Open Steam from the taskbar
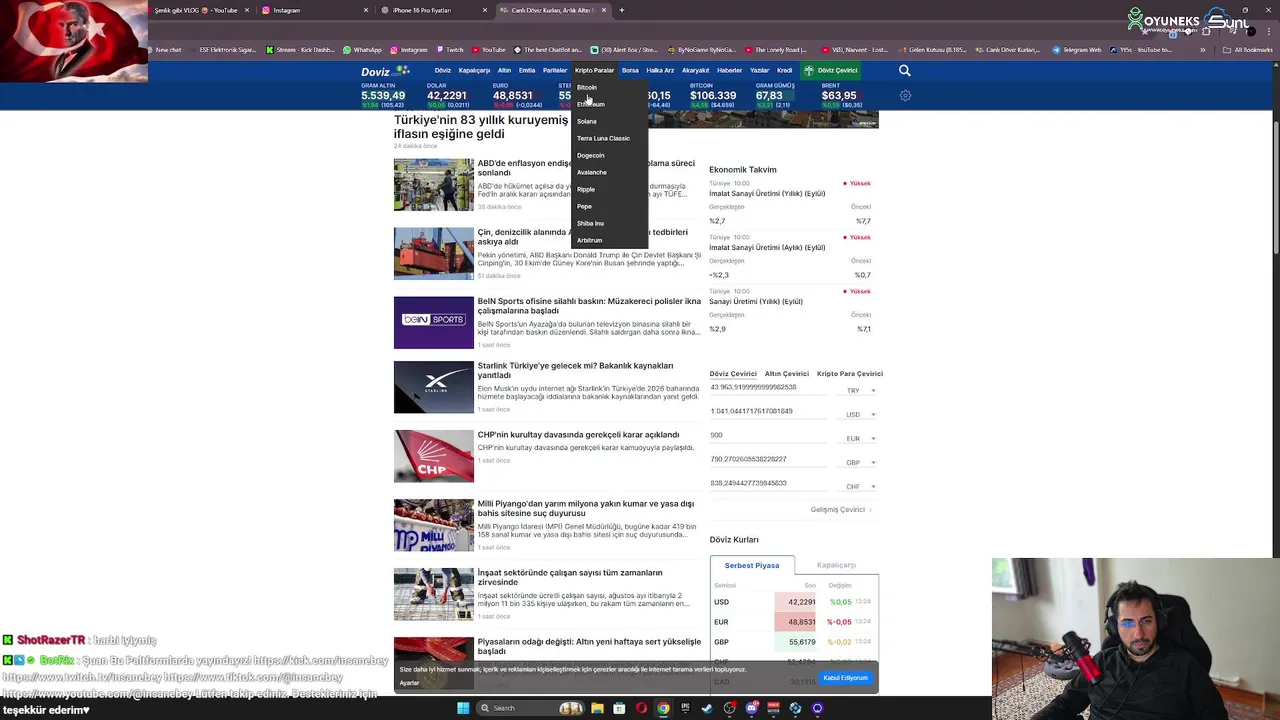This screenshot has width=1280, height=720. click(x=707, y=708)
